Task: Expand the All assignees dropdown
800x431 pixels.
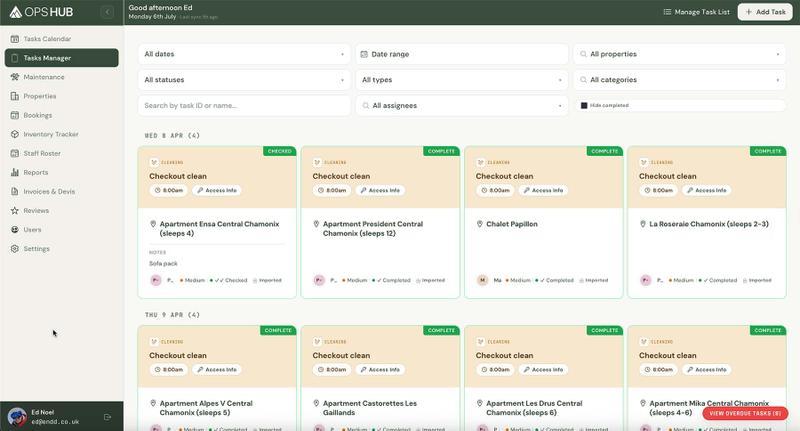Action: coord(462,106)
